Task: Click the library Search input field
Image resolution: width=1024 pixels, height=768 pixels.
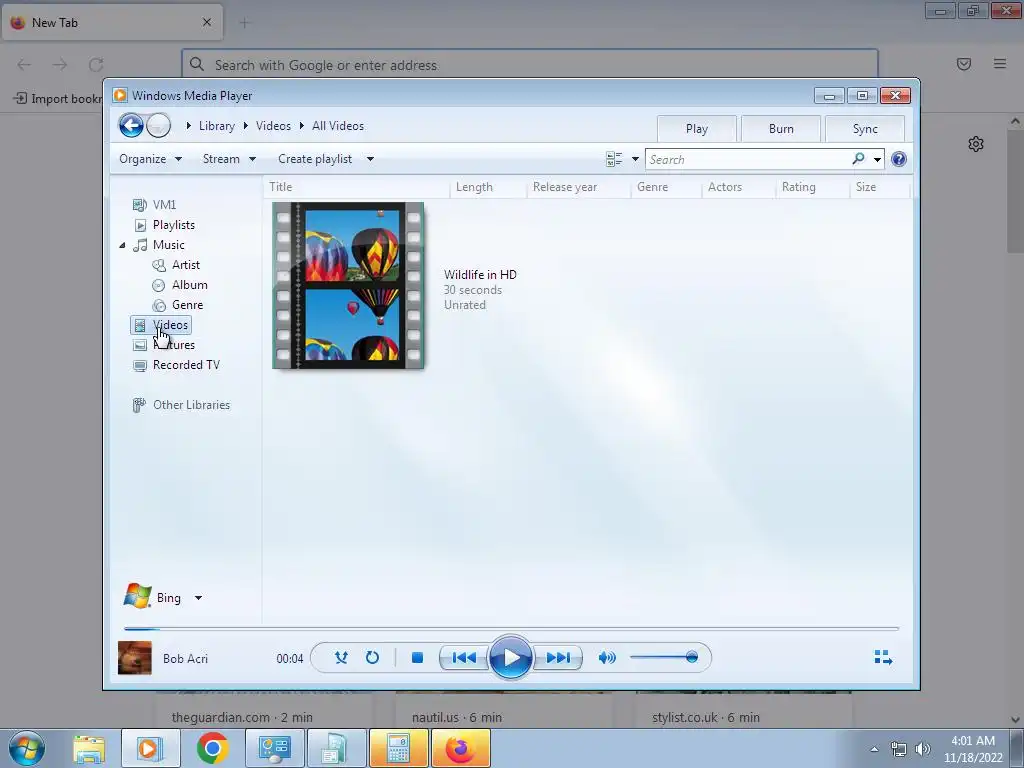Action: [747, 159]
